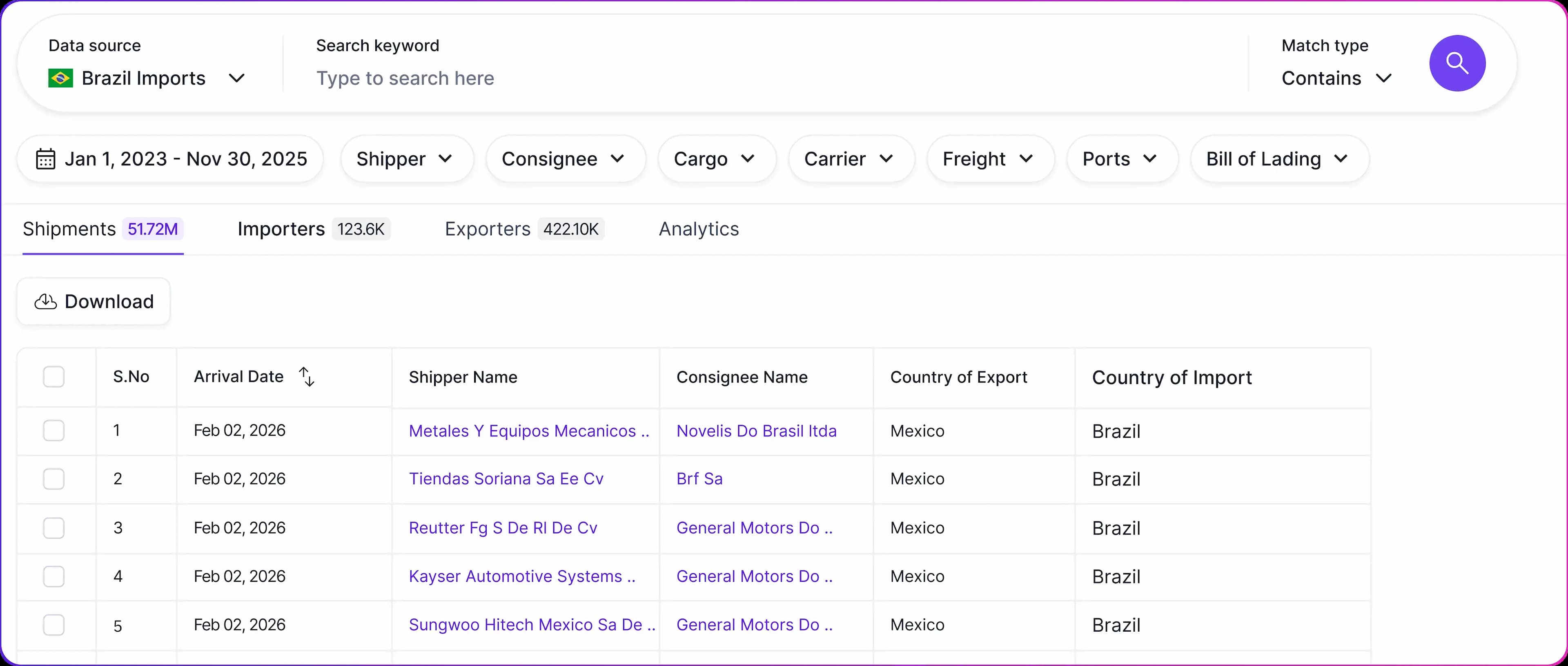This screenshot has height=666, width=1568.
Task: Click the cloud download icon
Action: coord(46,302)
